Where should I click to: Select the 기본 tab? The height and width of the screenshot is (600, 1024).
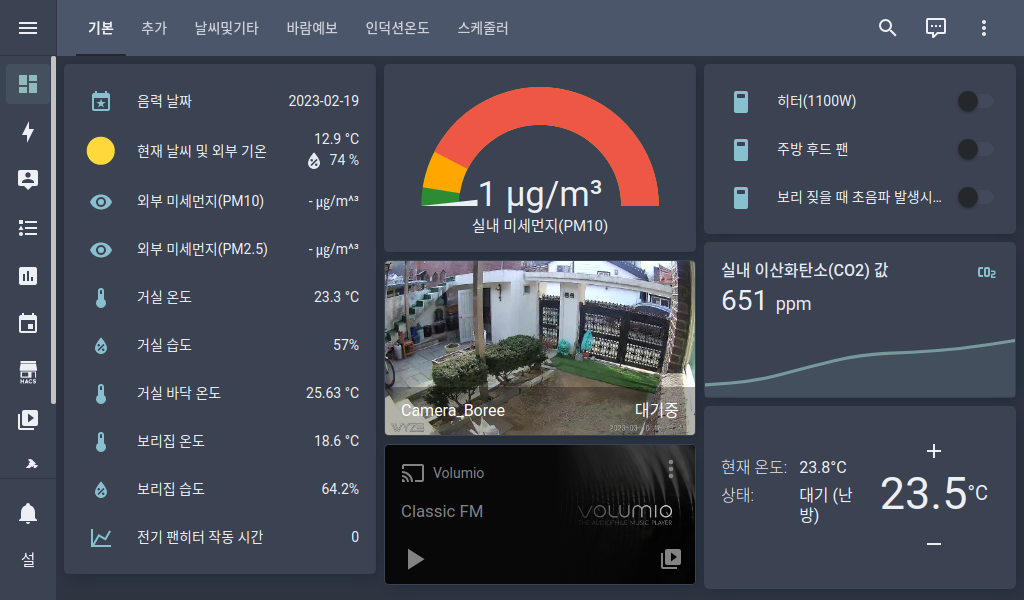point(101,28)
